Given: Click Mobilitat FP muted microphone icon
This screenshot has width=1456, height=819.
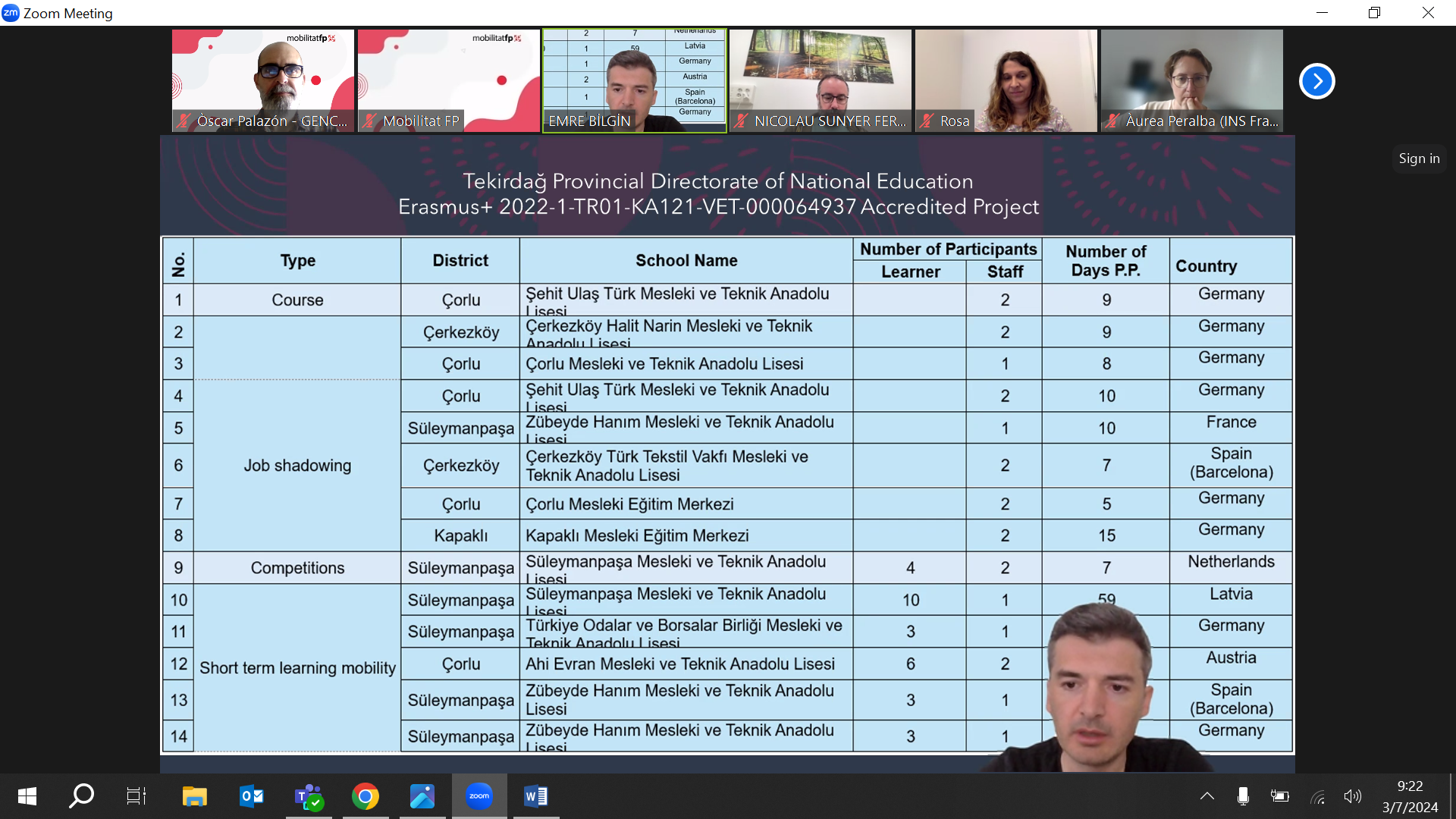Looking at the screenshot, I should [369, 121].
